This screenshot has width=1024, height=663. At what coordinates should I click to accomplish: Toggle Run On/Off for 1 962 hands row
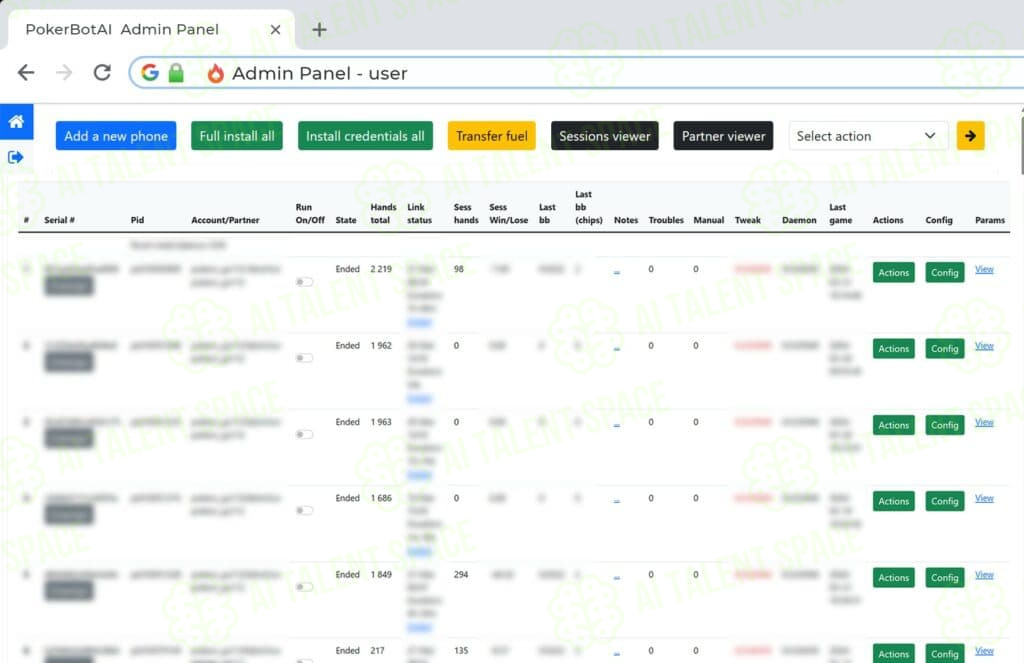point(304,358)
